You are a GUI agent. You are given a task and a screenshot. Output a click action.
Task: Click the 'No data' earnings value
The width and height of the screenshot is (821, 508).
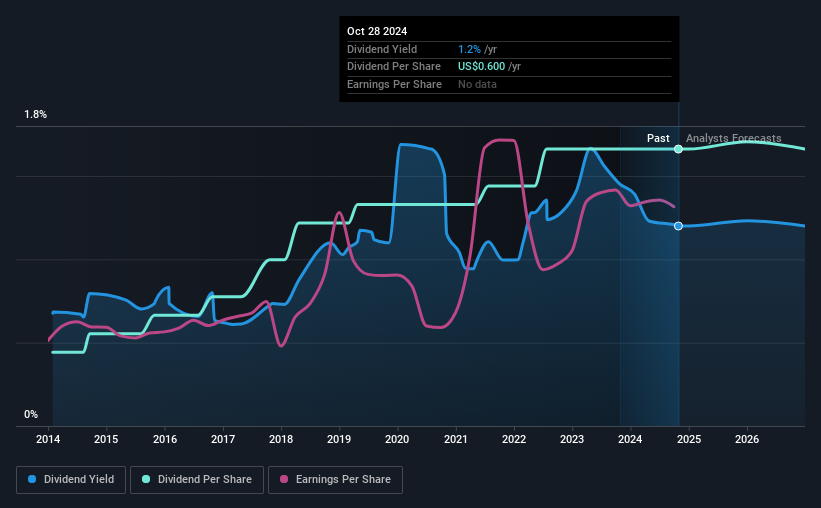point(477,84)
